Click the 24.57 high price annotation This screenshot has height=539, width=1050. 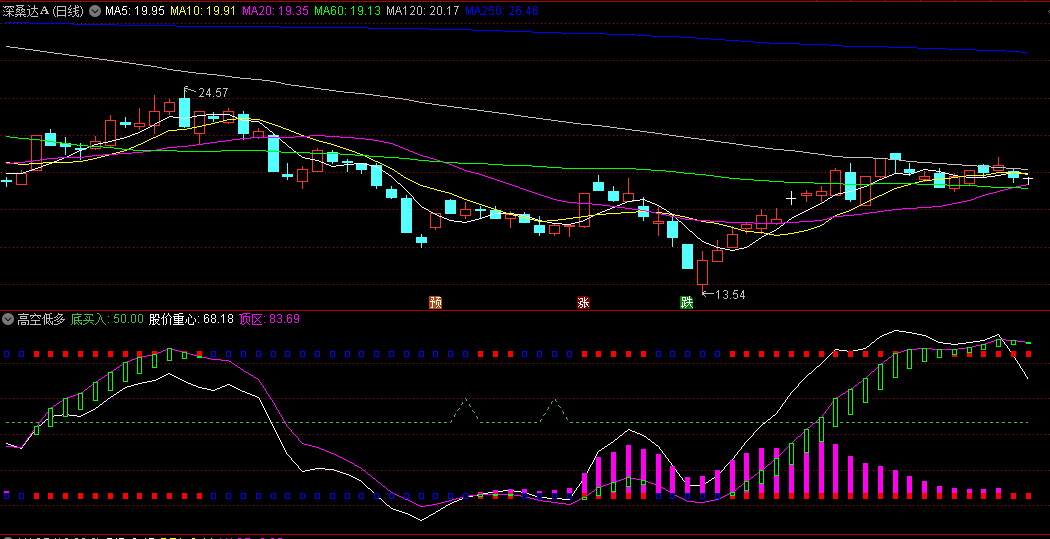pos(213,93)
